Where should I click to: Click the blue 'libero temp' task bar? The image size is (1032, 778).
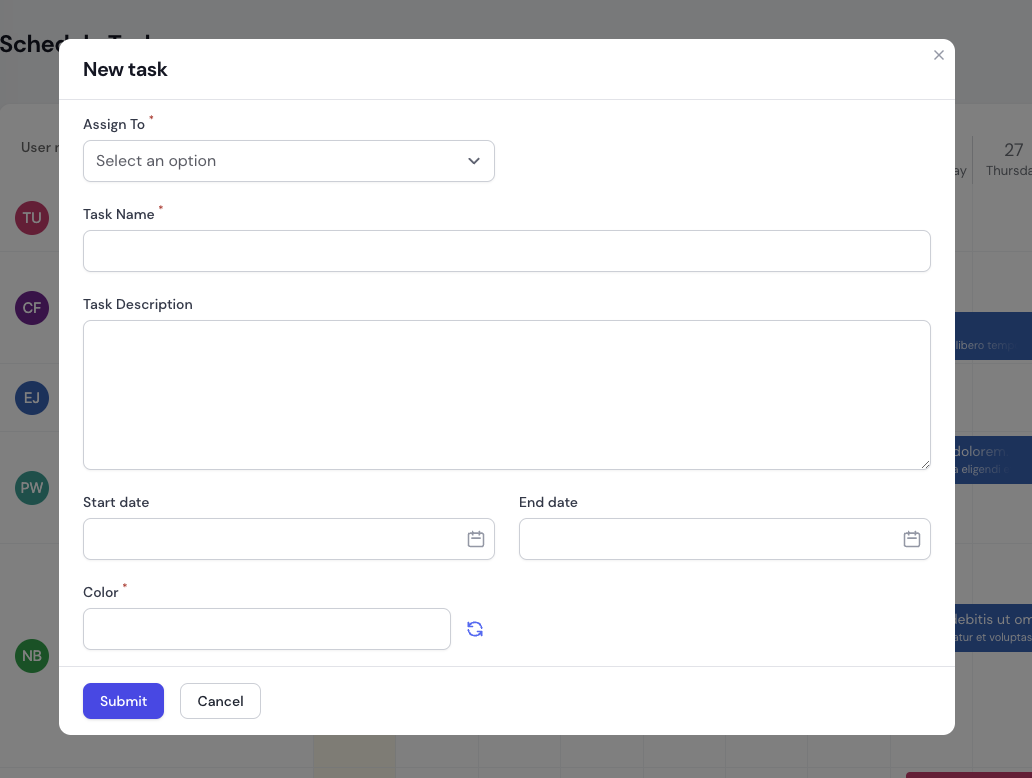tap(995, 336)
